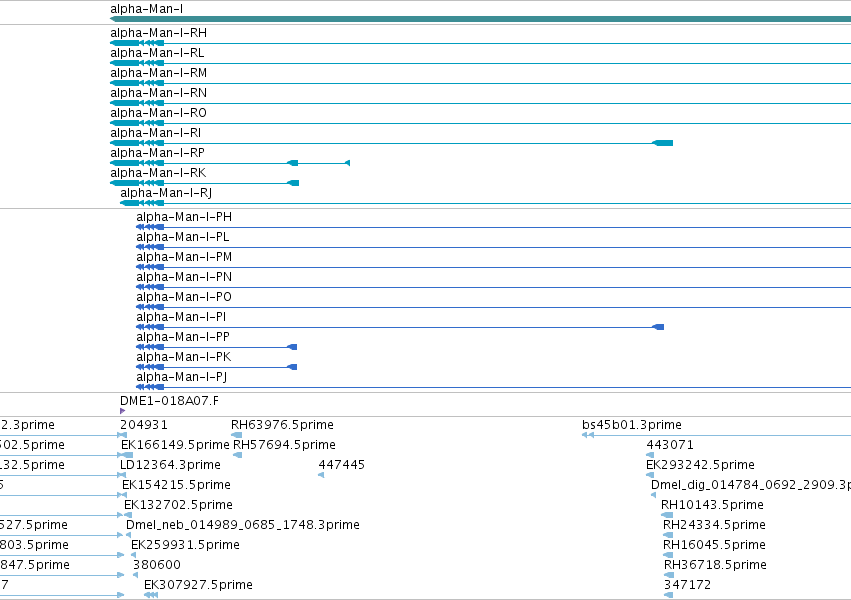Viewport: 851px width, 600px height.
Task: Click the 347172 feature glyph
Action: (669, 595)
